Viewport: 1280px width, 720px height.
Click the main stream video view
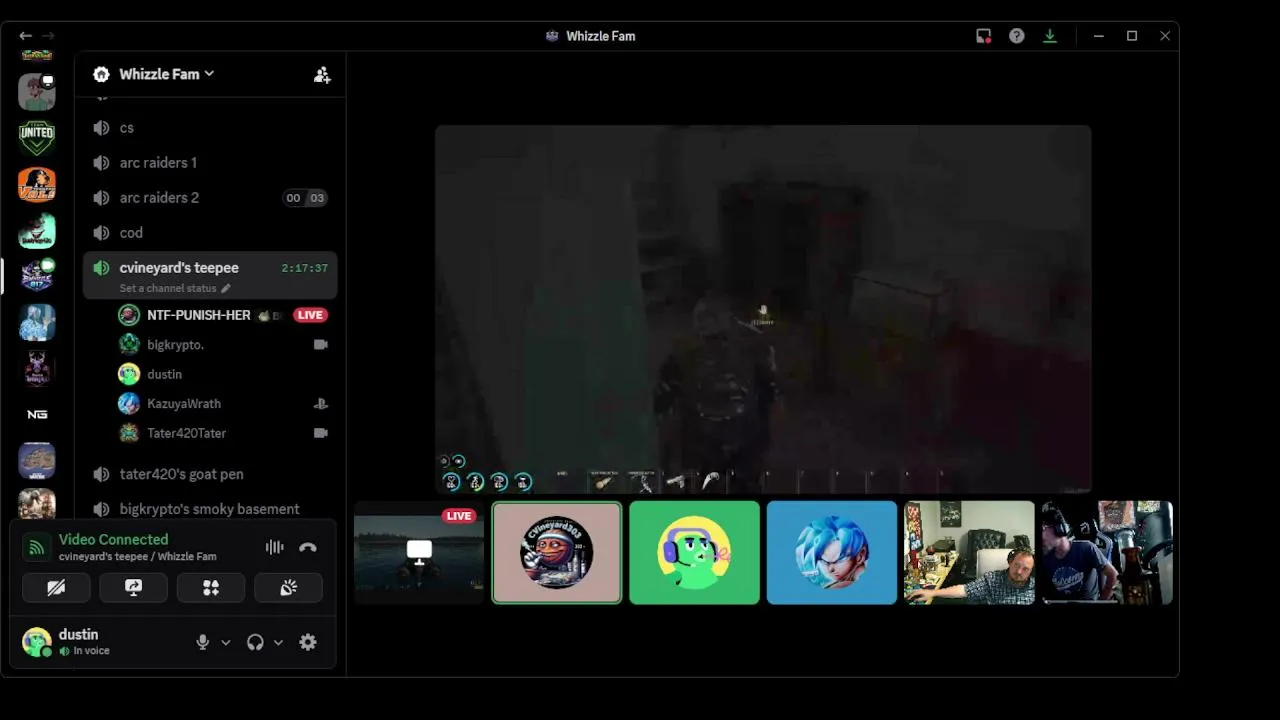coord(763,309)
